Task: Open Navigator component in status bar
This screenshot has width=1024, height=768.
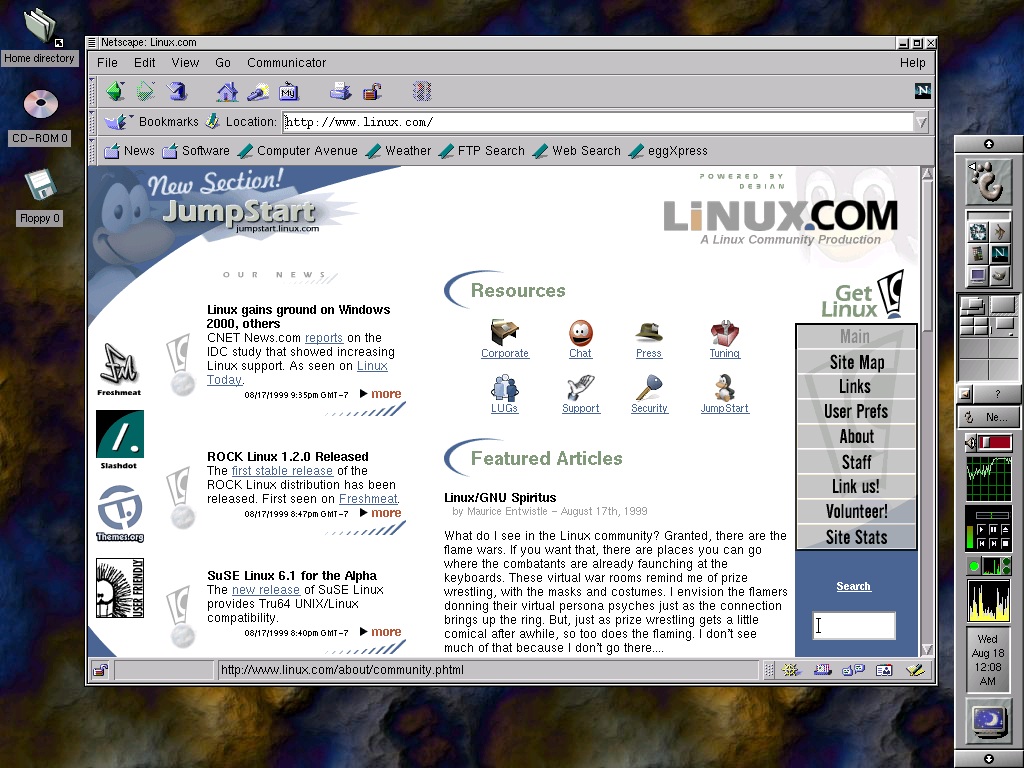Action: [791, 670]
